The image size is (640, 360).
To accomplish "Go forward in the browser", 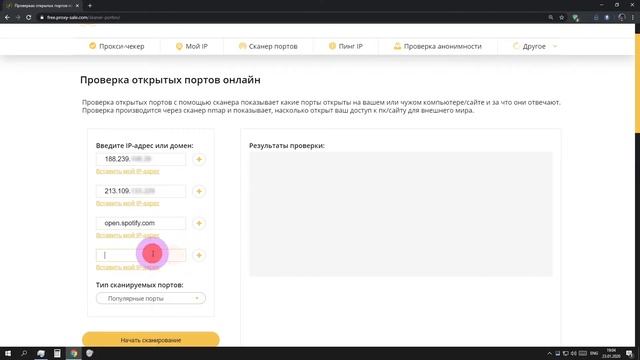I will click(x=18, y=18).
